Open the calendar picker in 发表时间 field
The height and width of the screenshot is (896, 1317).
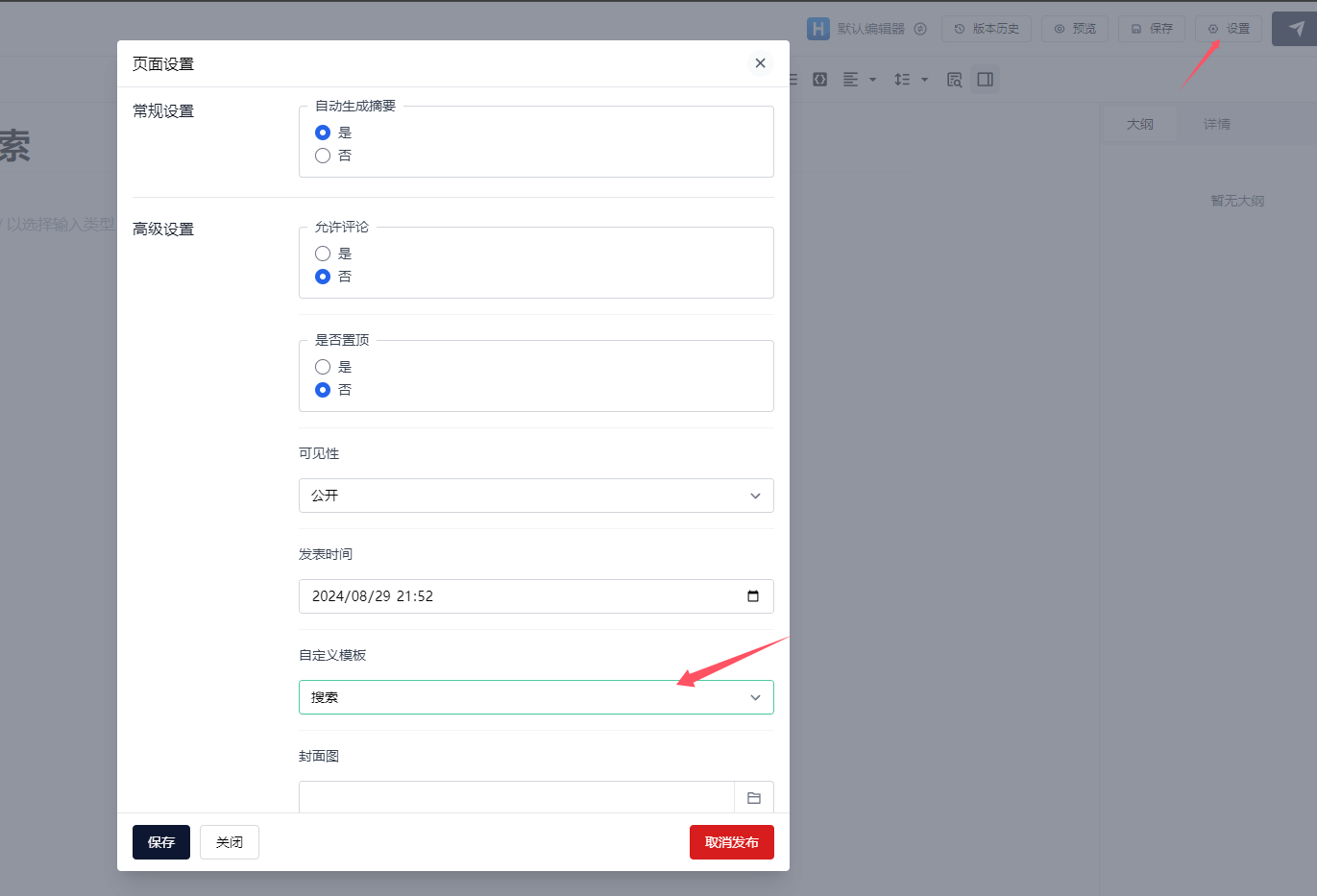(x=753, y=596)
